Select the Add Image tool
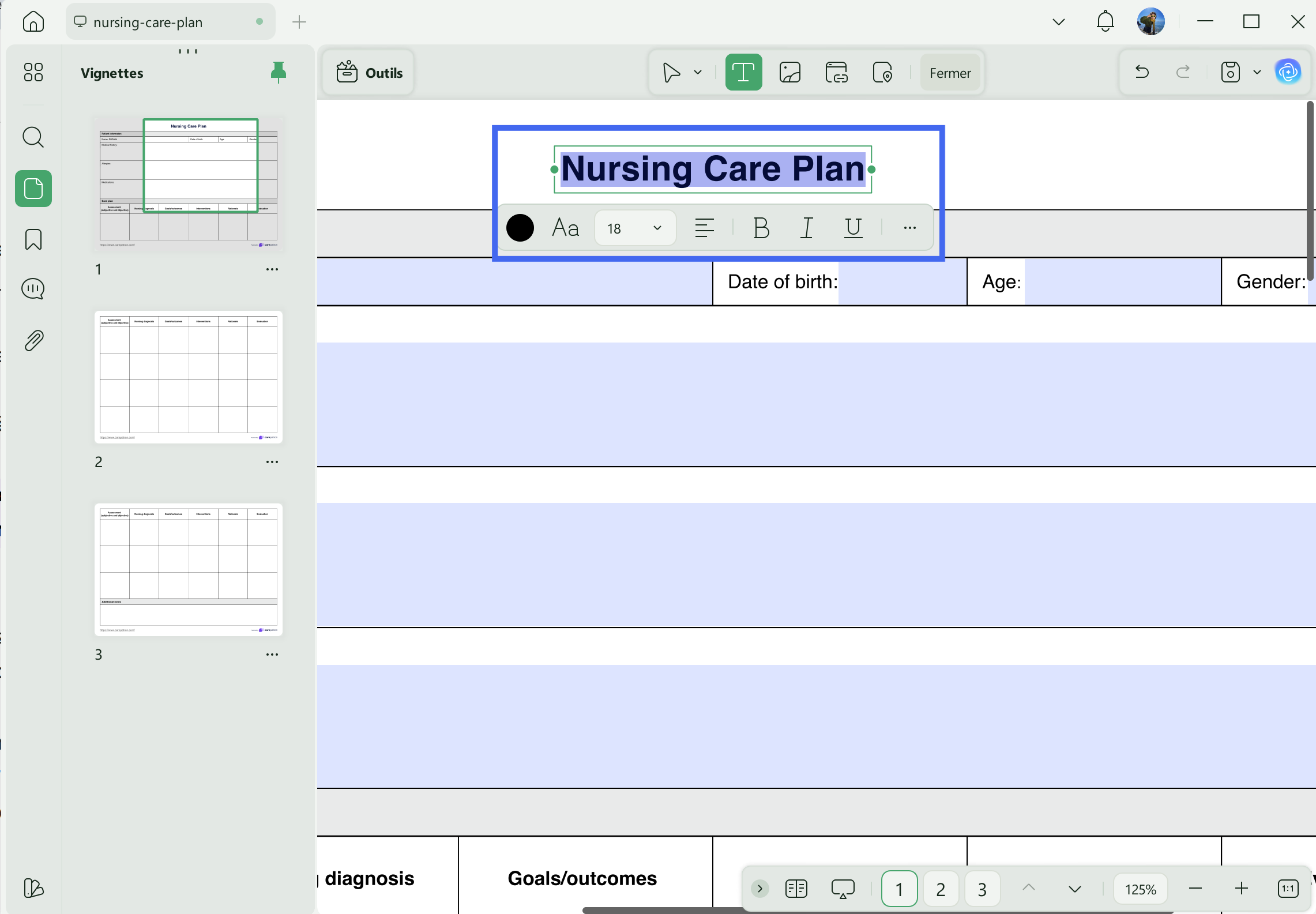The image size is (1316, 914). (789, 73)
